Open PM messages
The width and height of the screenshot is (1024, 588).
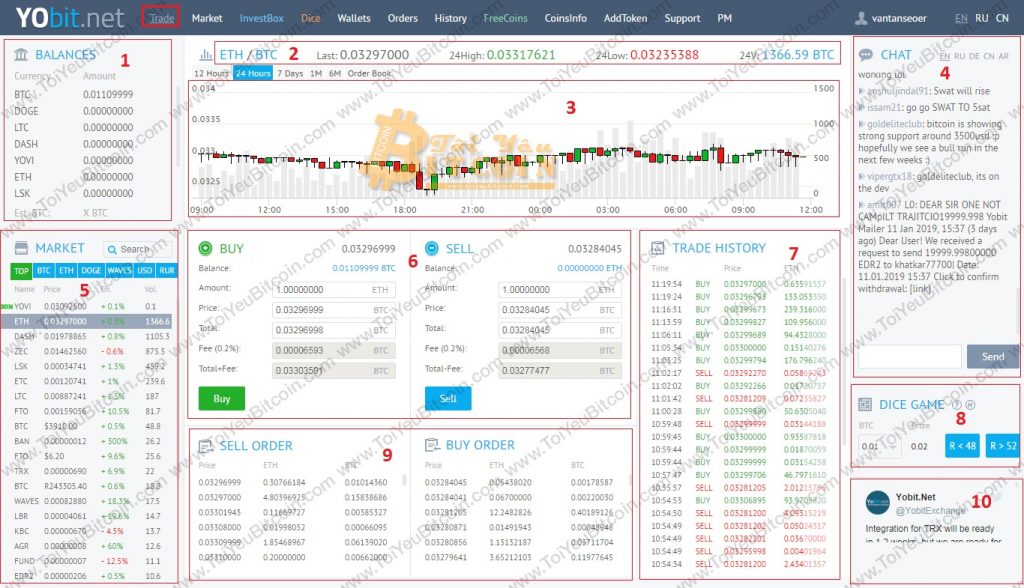[x=724, y=18]
